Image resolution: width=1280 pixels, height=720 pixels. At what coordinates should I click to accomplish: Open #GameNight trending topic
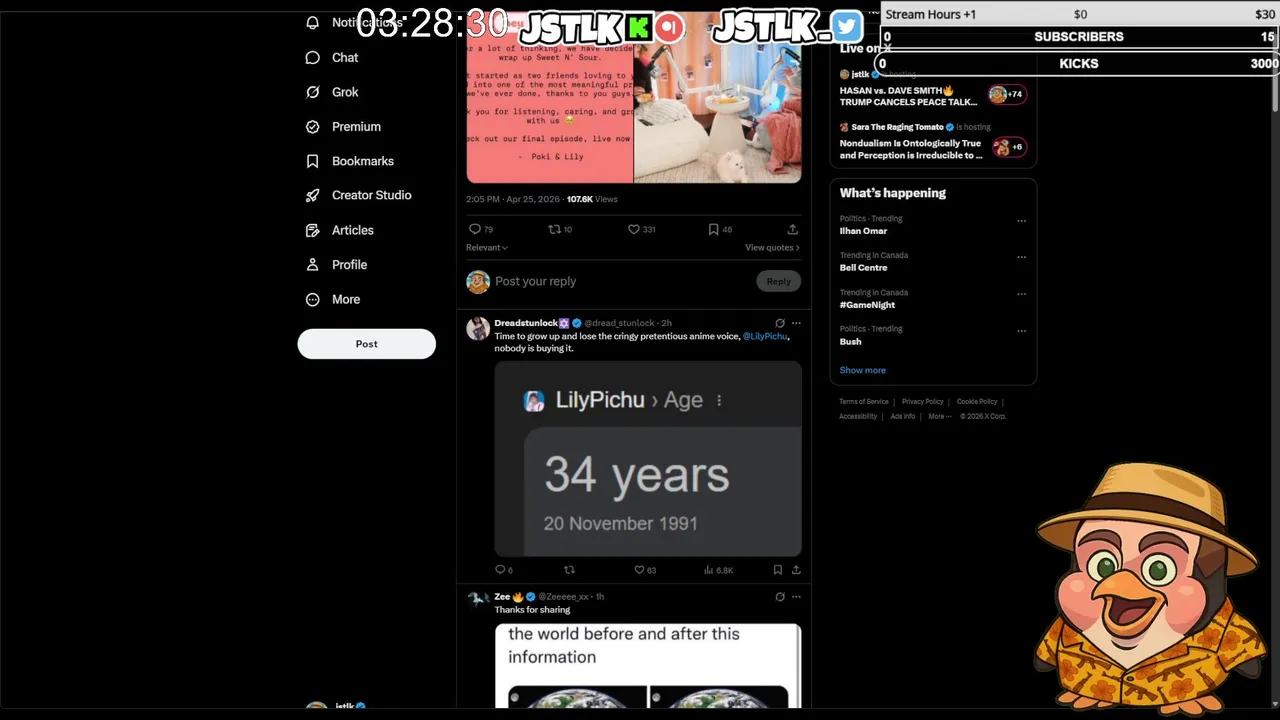[x=867, y=305]
